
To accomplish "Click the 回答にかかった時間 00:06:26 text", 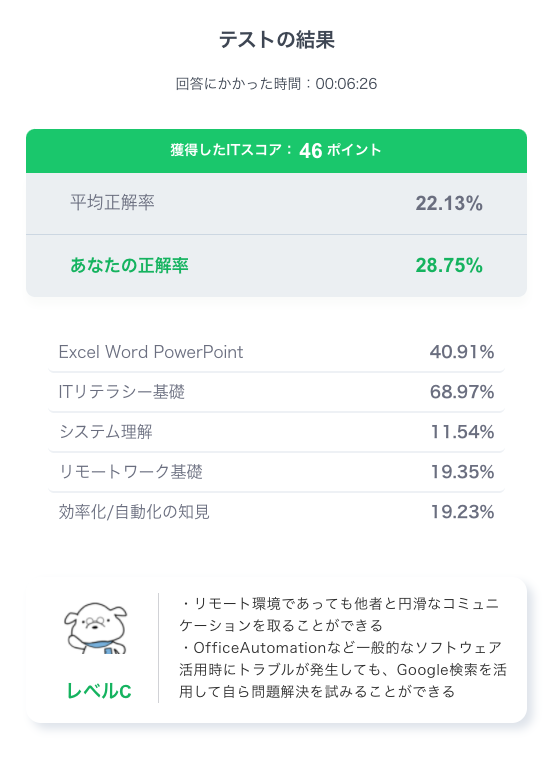I will tap(276, 84).
